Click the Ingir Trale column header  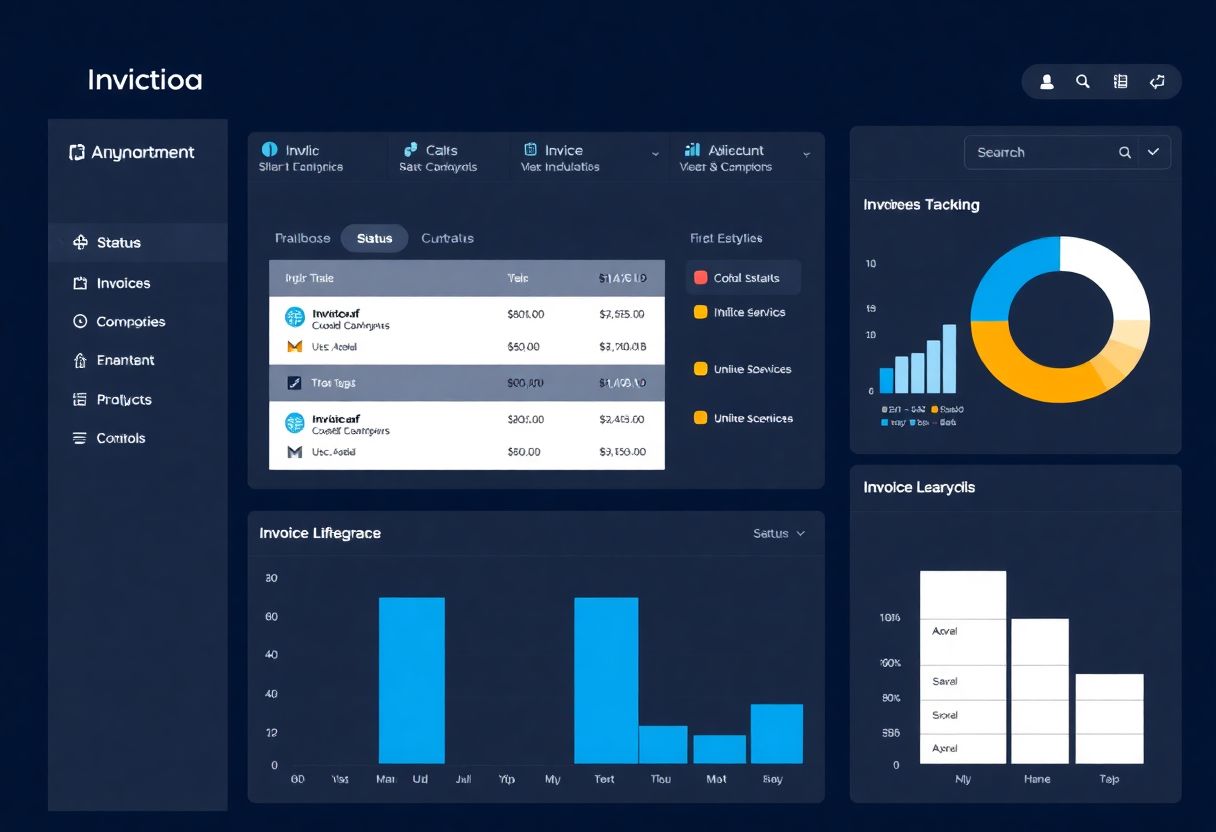(x=309, y=278)
